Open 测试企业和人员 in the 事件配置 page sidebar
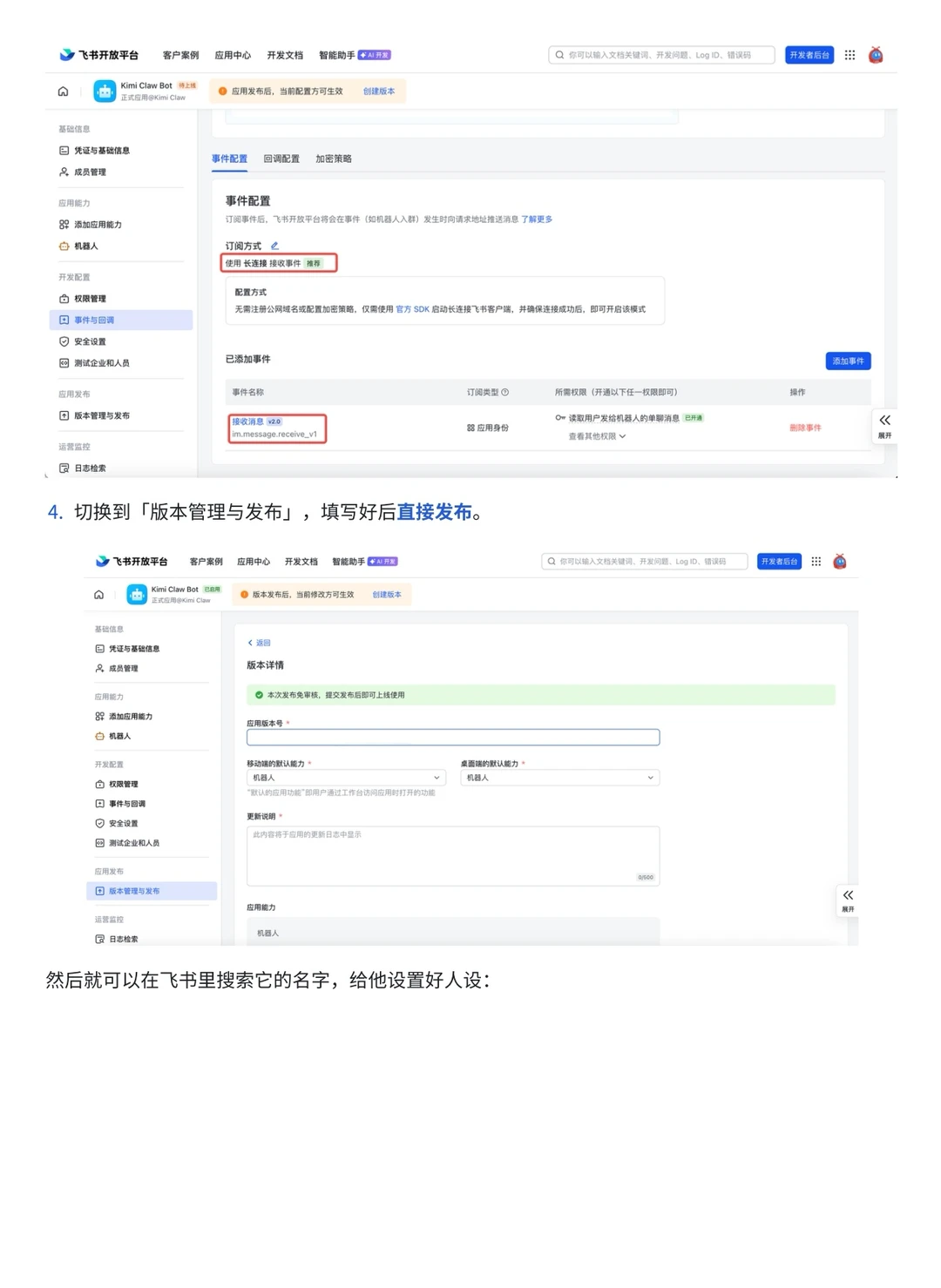Screen dimensions: 941x1288 point(94,363)
